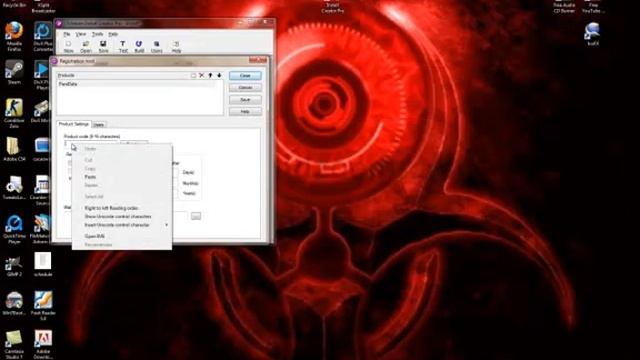Select the Steam desktop icon
640x360 pixels.
pos(14,72)
